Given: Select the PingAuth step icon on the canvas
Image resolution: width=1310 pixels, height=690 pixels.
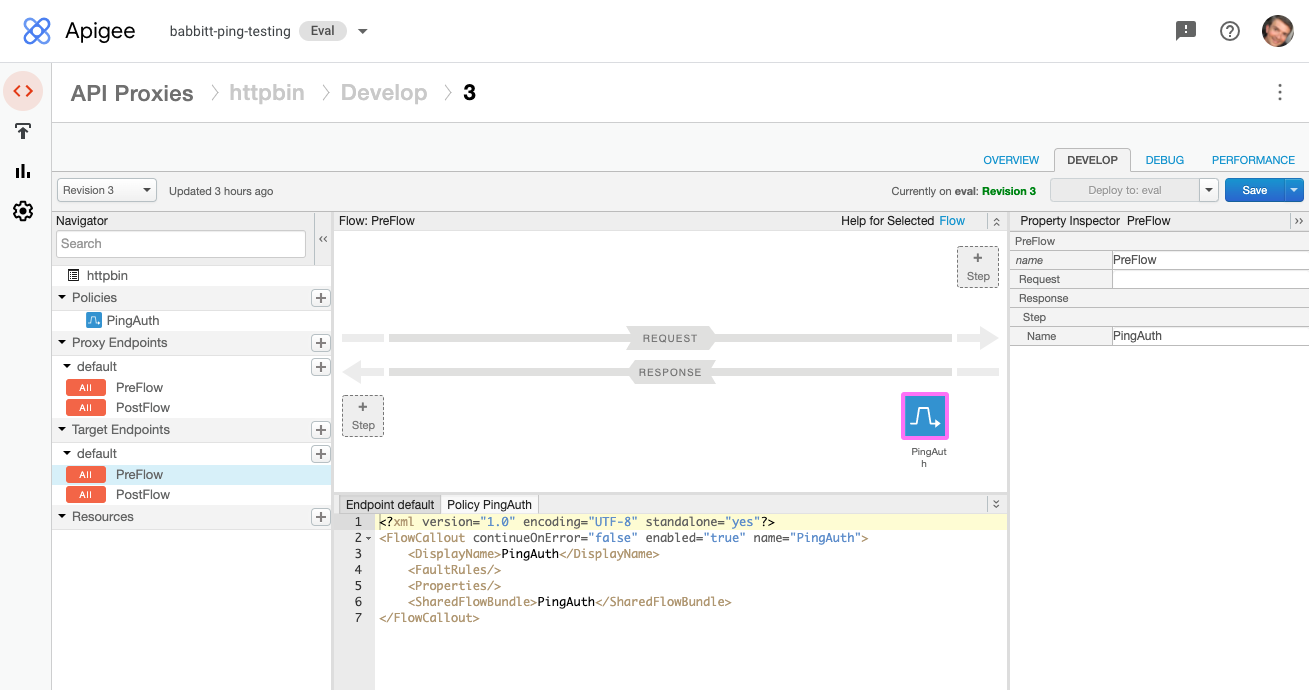Looking at the screenshot, I should (924, 415).
